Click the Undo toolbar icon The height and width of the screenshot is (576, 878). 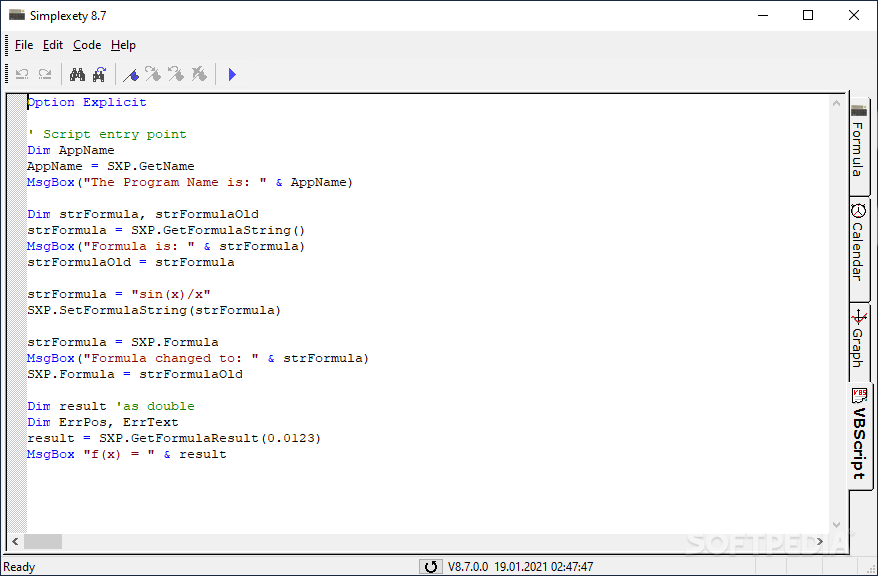click(x=22, y=74)
